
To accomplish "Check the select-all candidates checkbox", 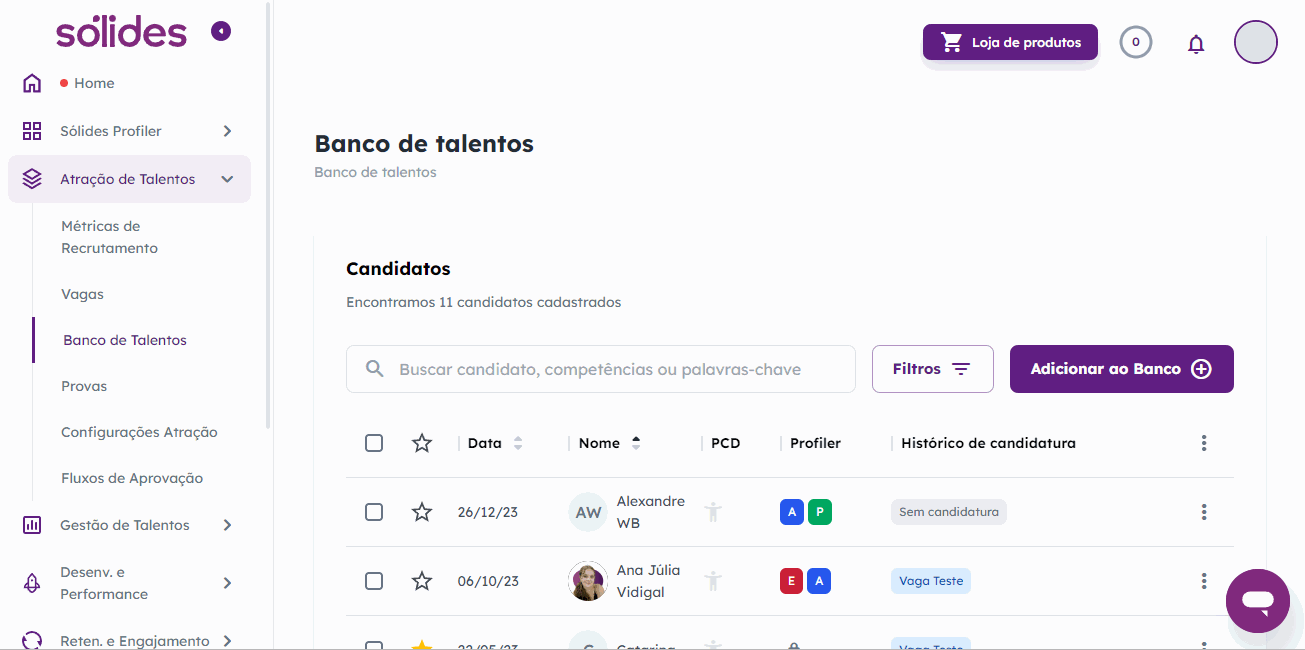I will coord(374,443).
